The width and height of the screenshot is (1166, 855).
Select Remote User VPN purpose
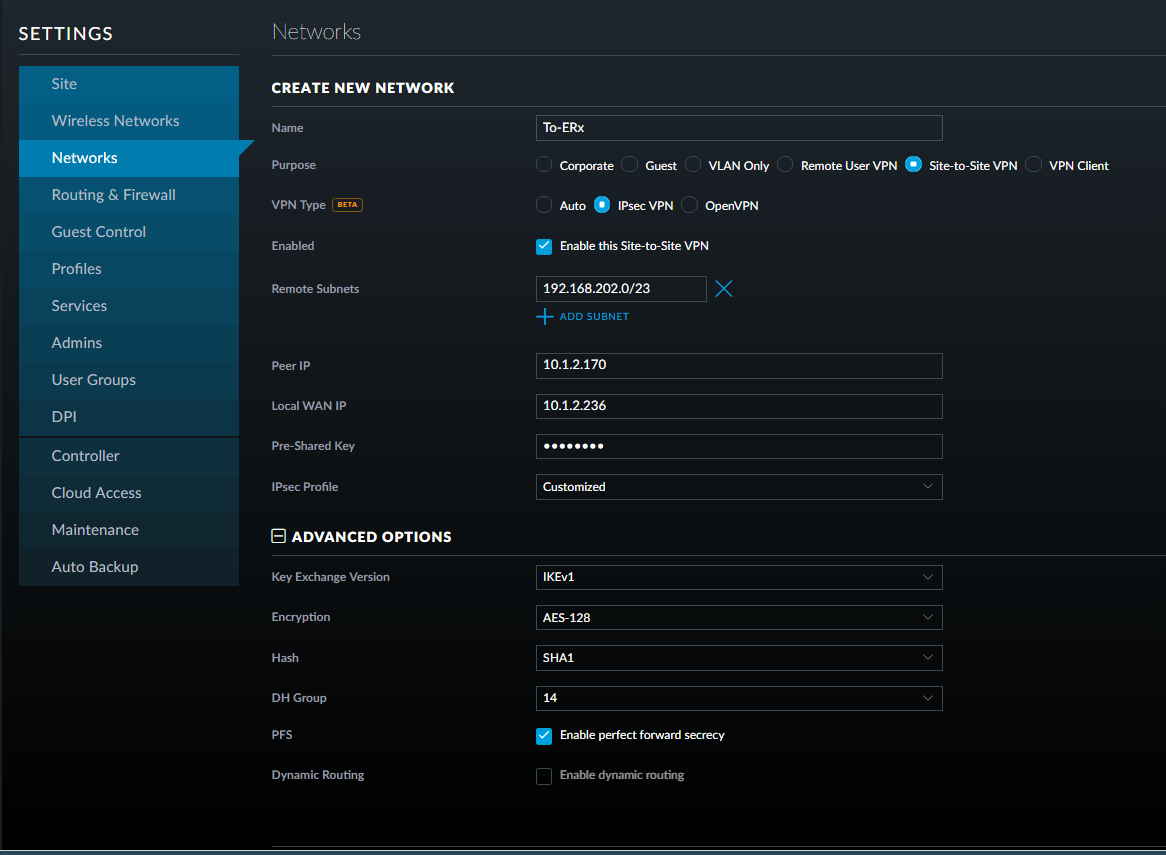coord(785,164)
